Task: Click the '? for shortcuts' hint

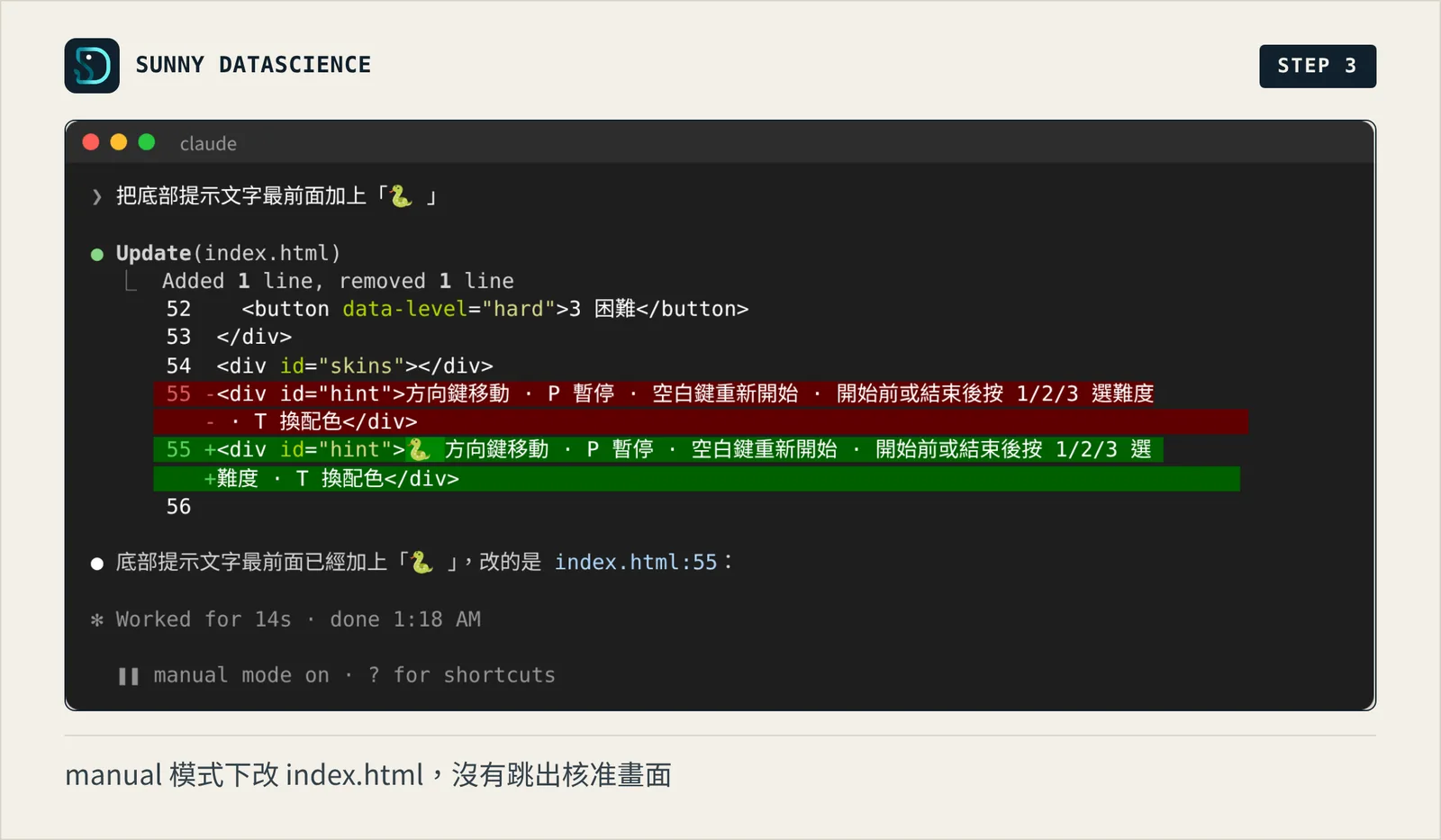Action: click(x=462, y=675)
